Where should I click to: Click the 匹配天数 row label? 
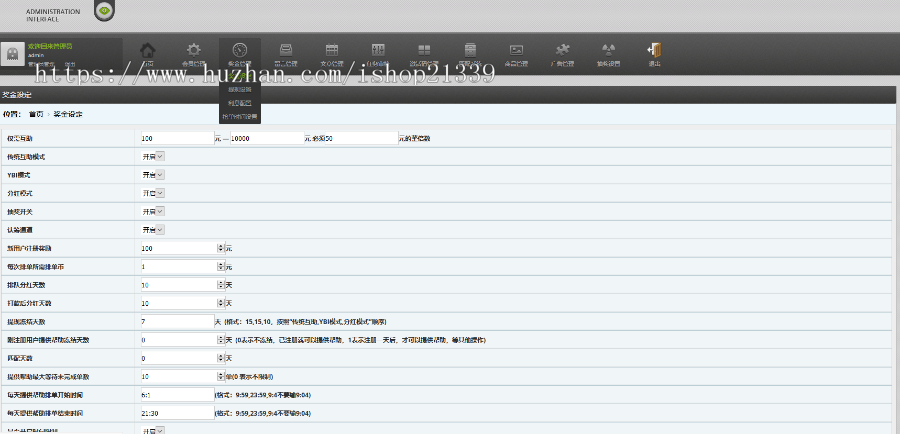20,358
